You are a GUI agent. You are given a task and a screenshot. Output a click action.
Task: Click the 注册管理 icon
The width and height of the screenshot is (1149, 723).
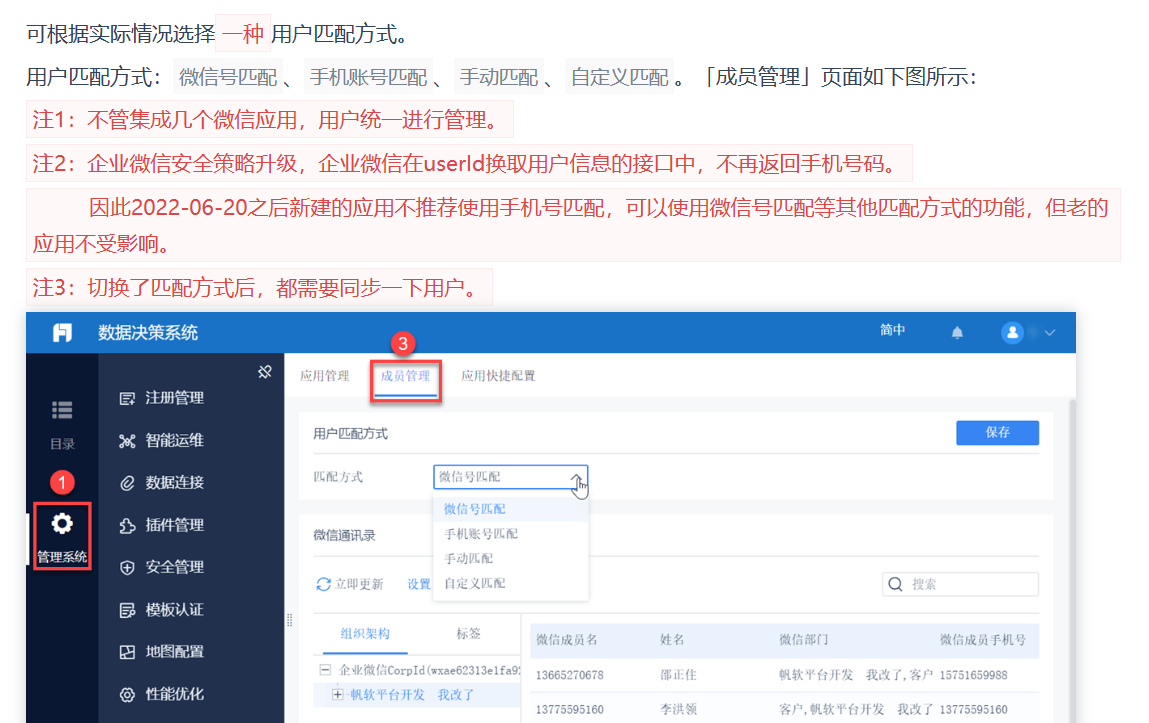[x=127, y=398]
